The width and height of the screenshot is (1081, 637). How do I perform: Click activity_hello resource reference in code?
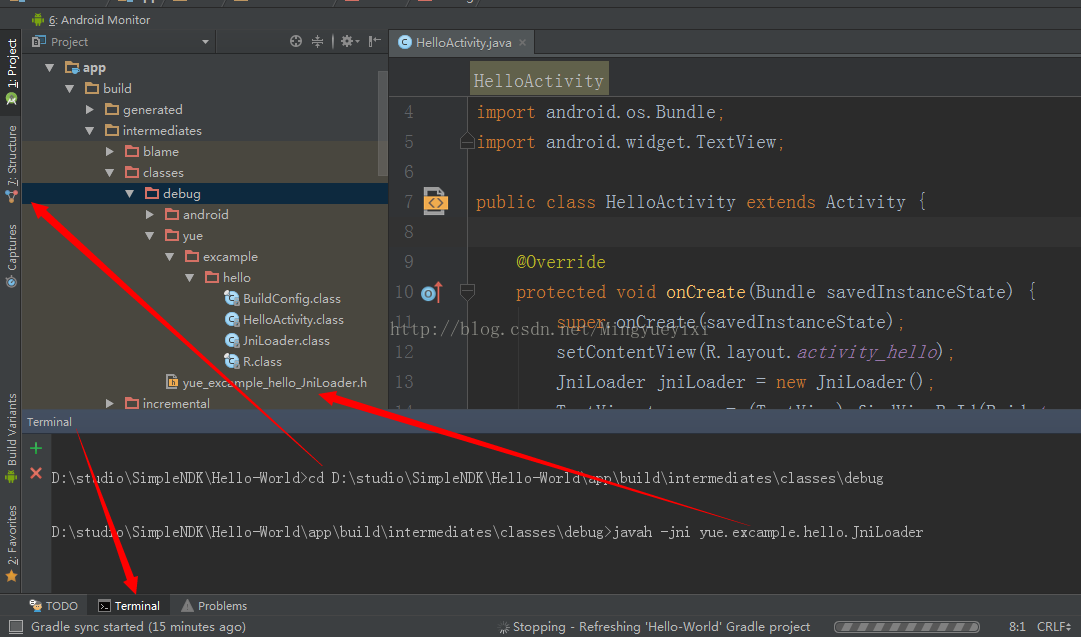(869, 352)
